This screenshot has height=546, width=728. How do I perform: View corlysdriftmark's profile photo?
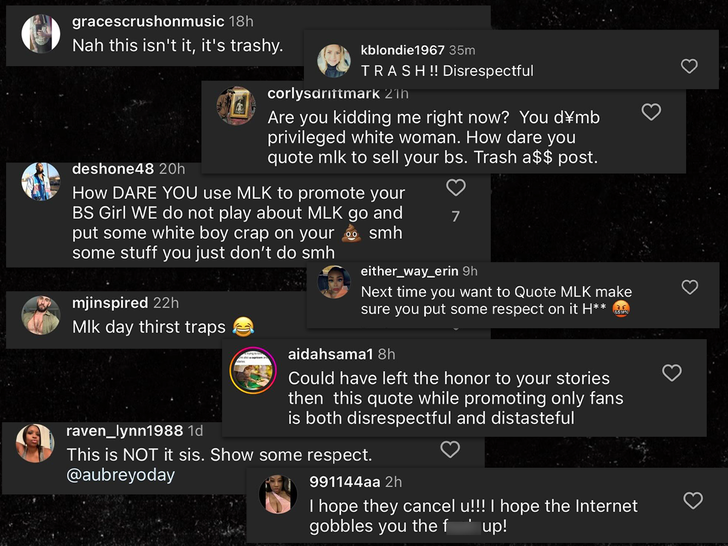tap(237, 106)
